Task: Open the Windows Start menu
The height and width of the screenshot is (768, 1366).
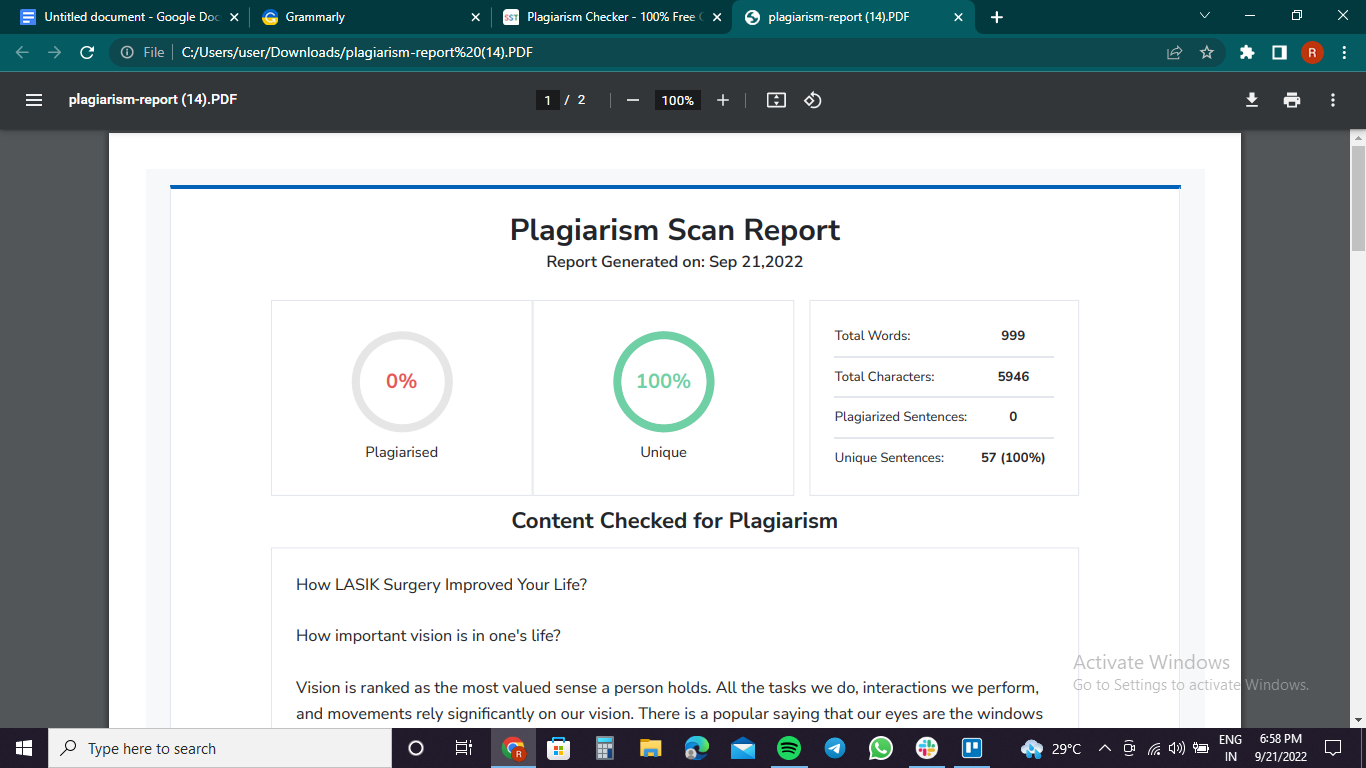Action: click(24, 748)
